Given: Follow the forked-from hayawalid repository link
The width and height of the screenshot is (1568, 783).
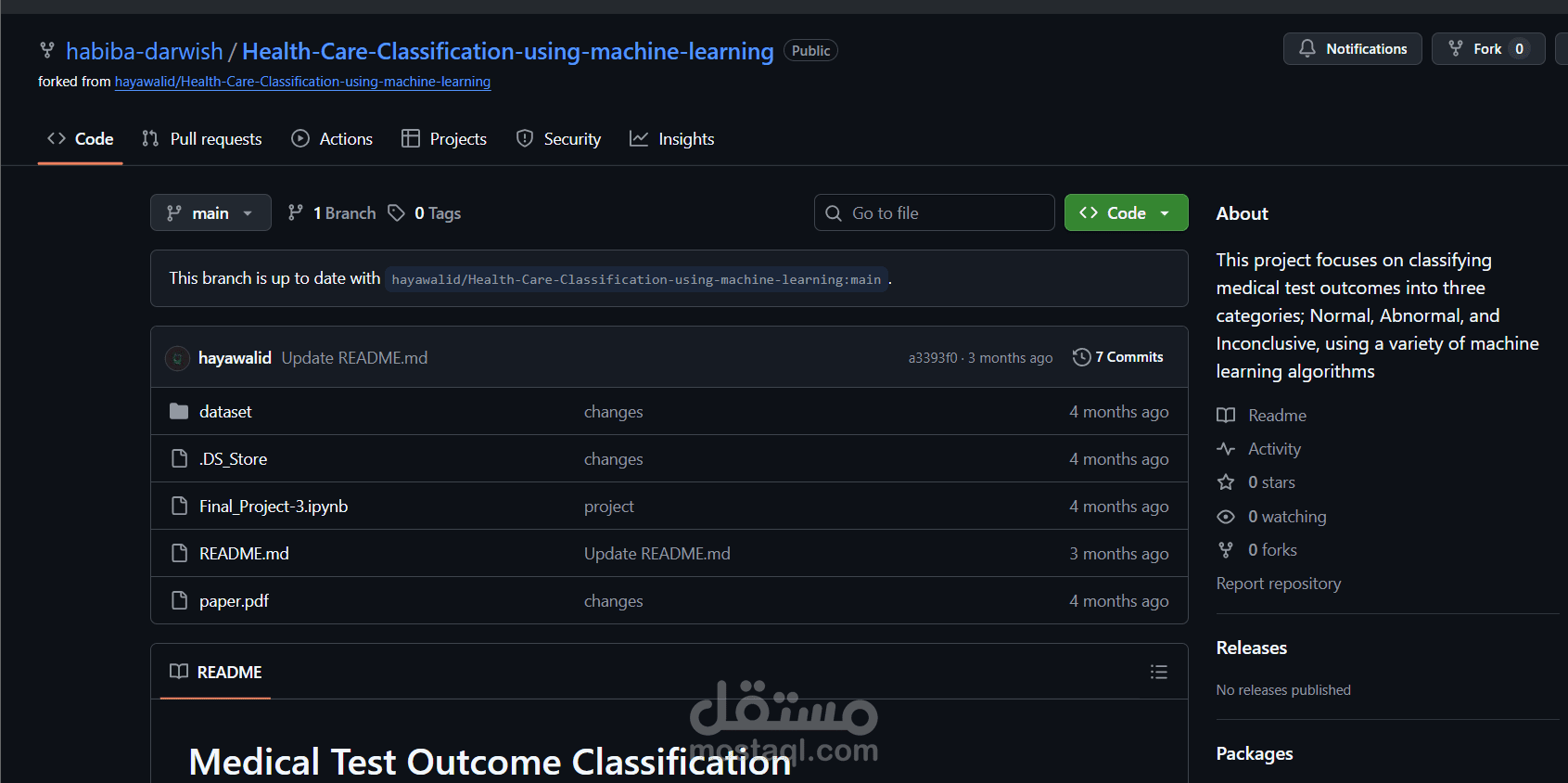Looking at the screenshot, I should (x=302, y=82).
